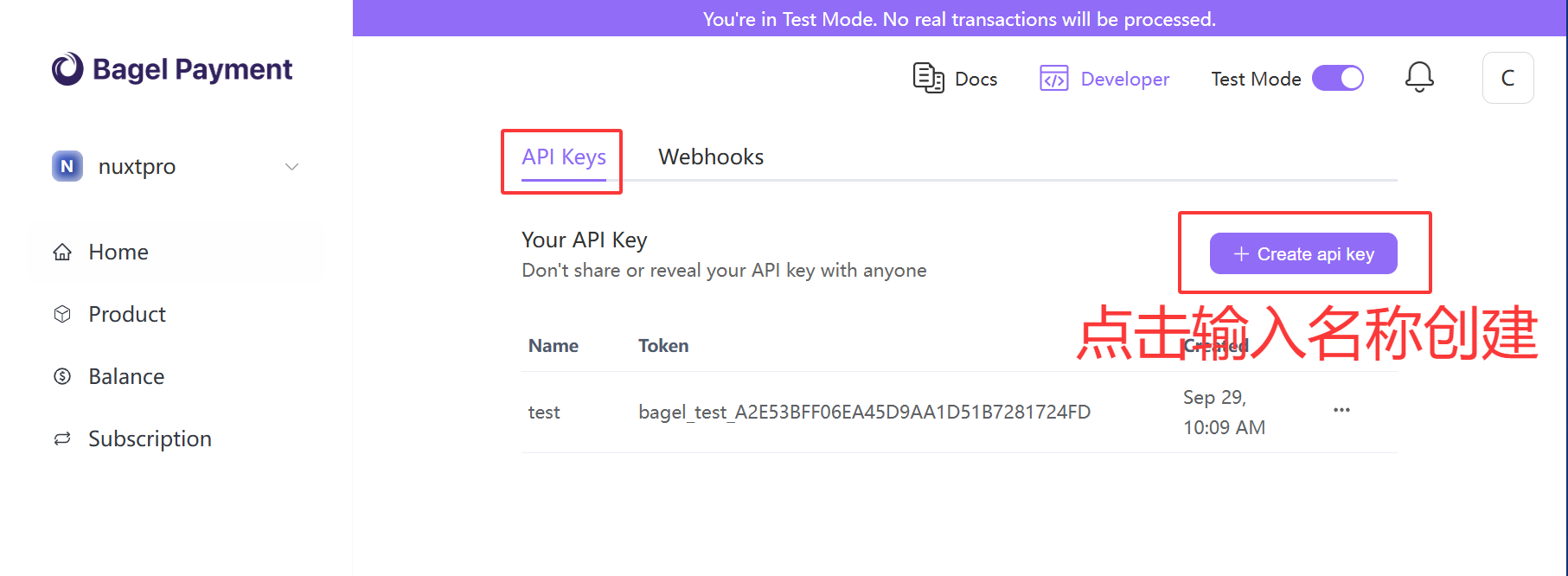
Task: Open the notifications bell
Action: (1419, 78)
